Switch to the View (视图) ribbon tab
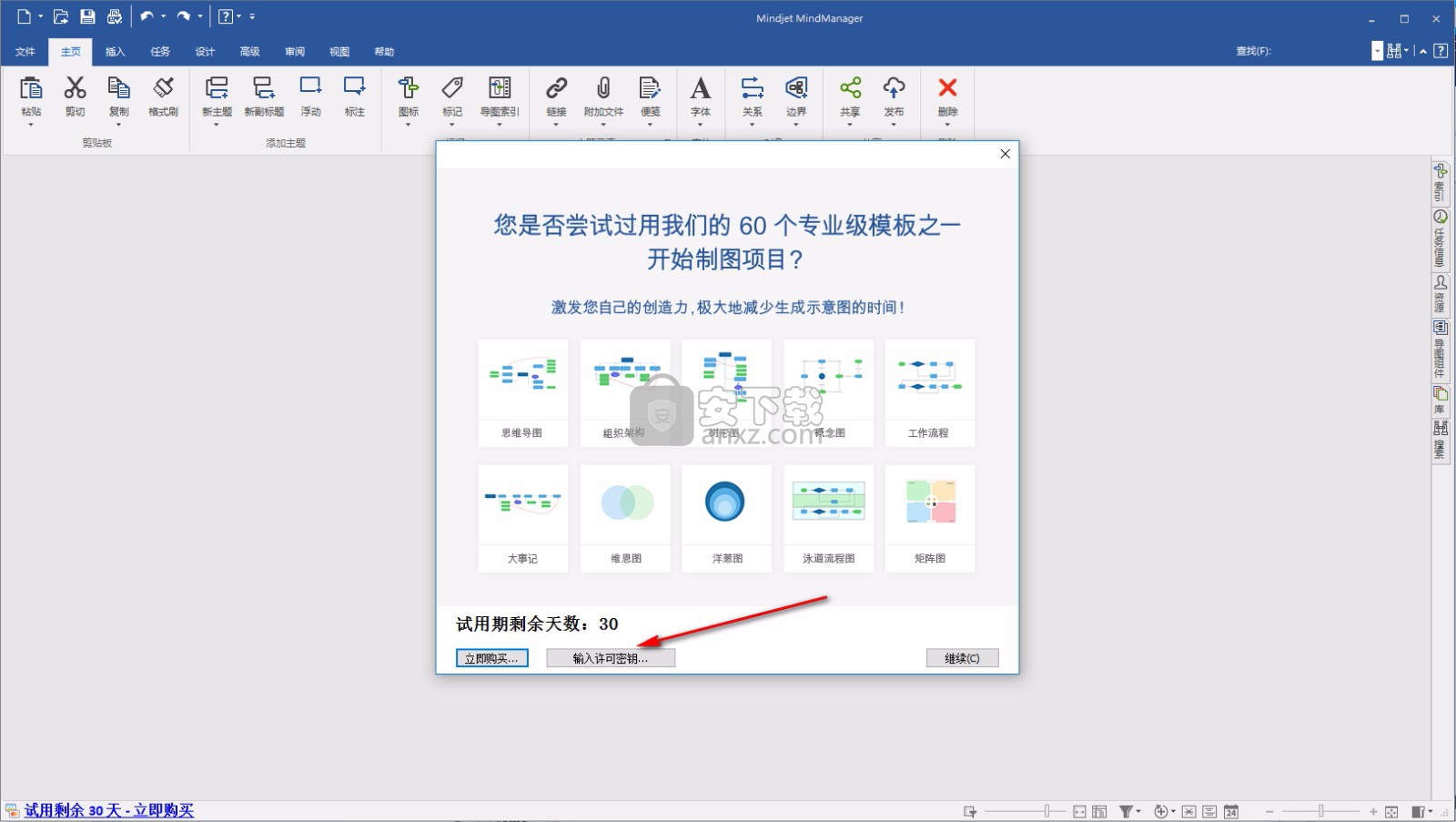The height and width of the screenshot is (822, 1456). (339, 52)
